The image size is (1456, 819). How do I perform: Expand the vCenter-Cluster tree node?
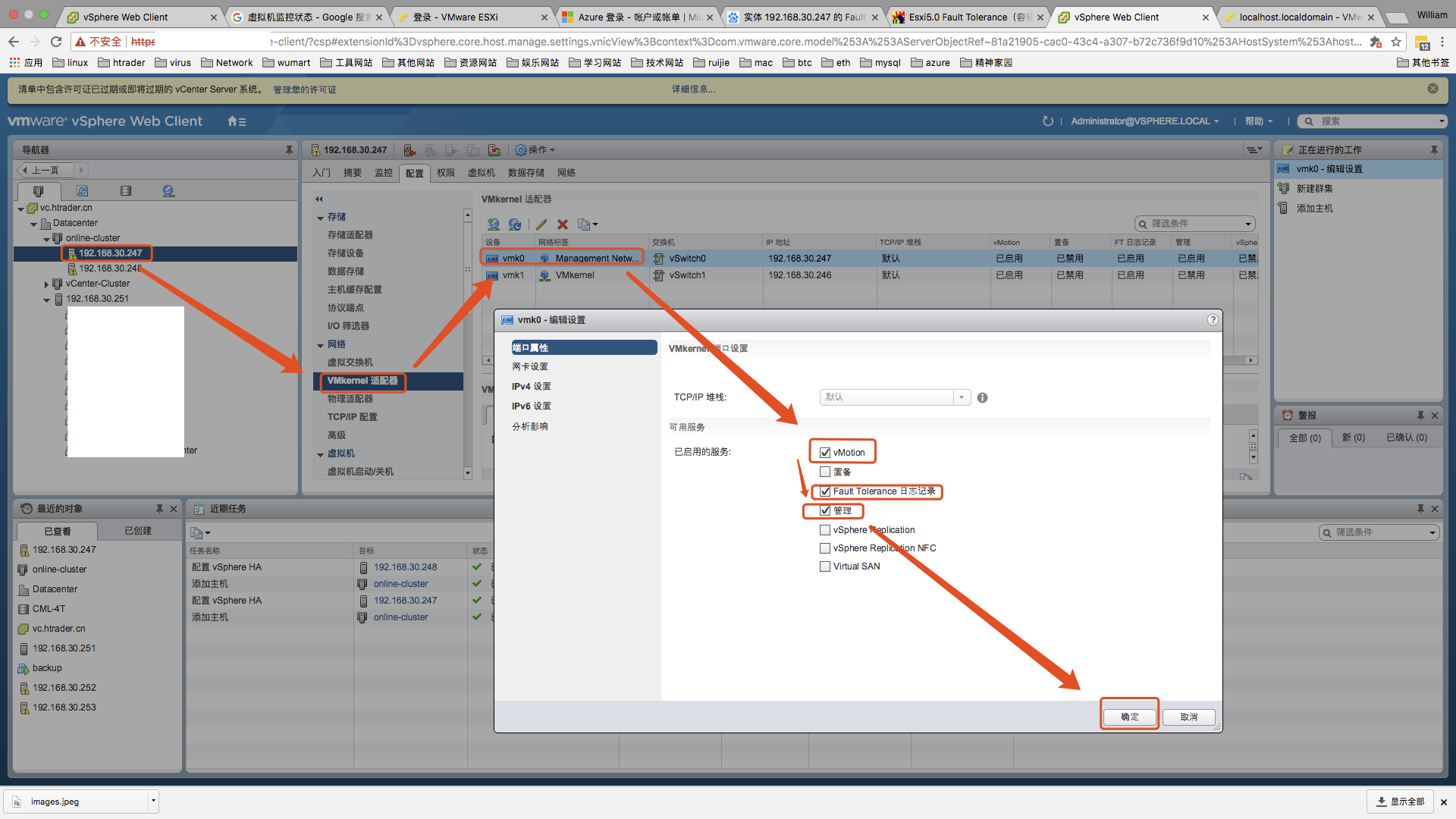[x=46, y=284]
